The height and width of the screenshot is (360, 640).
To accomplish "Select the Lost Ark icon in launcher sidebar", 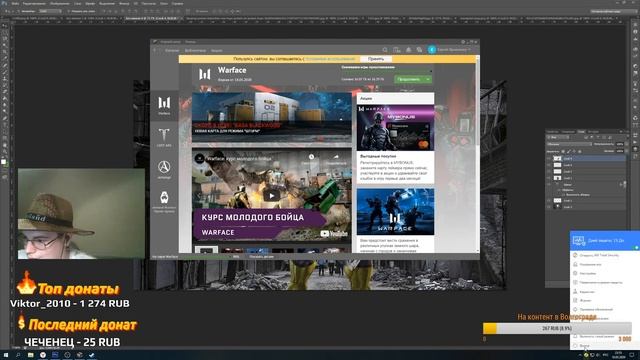I will tap(164, 137).
